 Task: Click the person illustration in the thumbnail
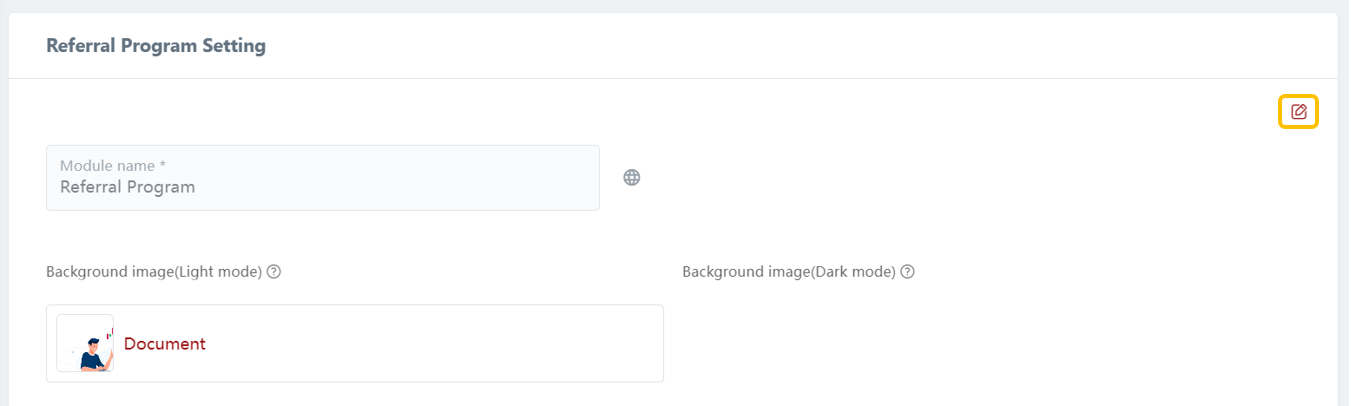pos(92,354)
